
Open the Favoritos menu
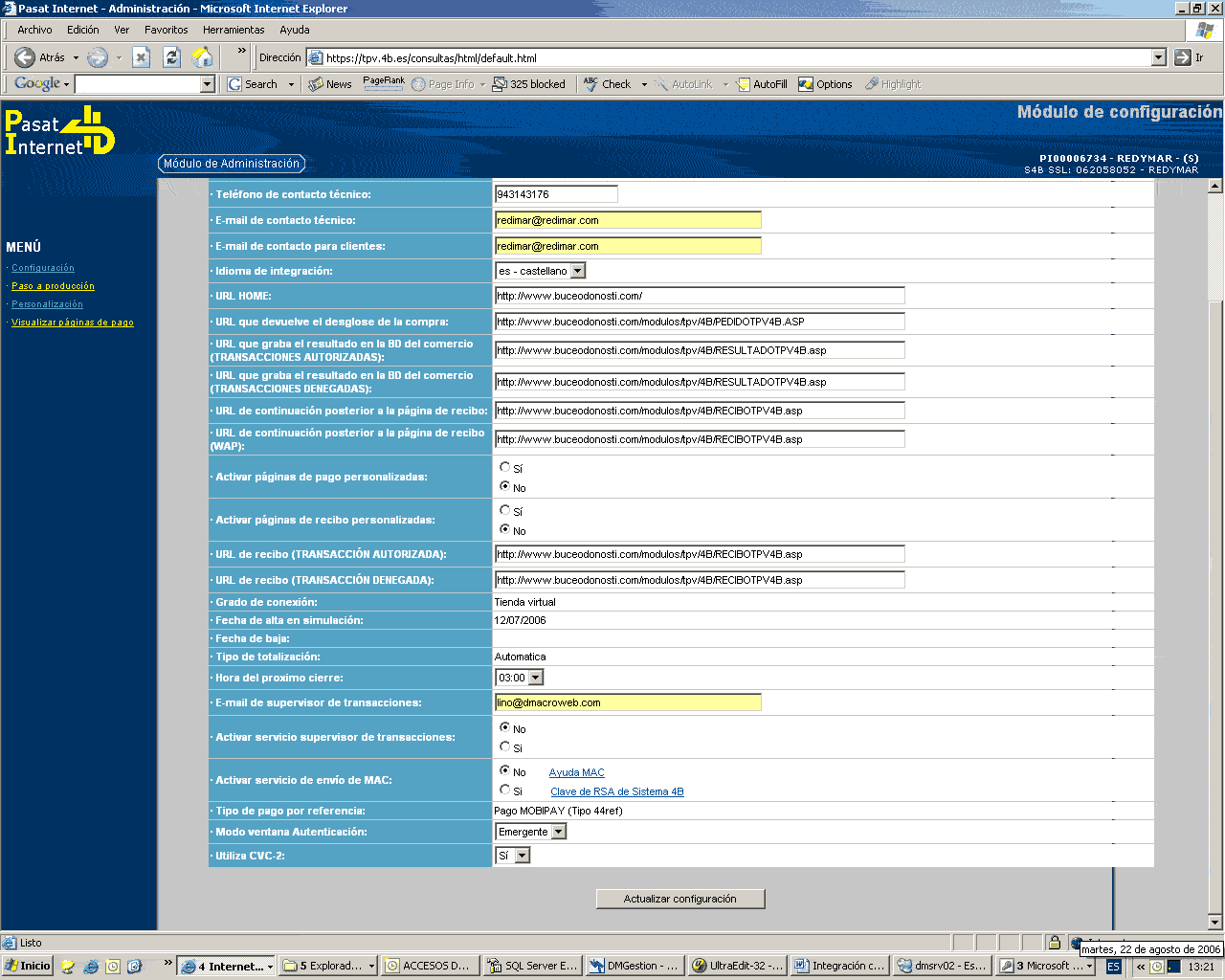166,30
